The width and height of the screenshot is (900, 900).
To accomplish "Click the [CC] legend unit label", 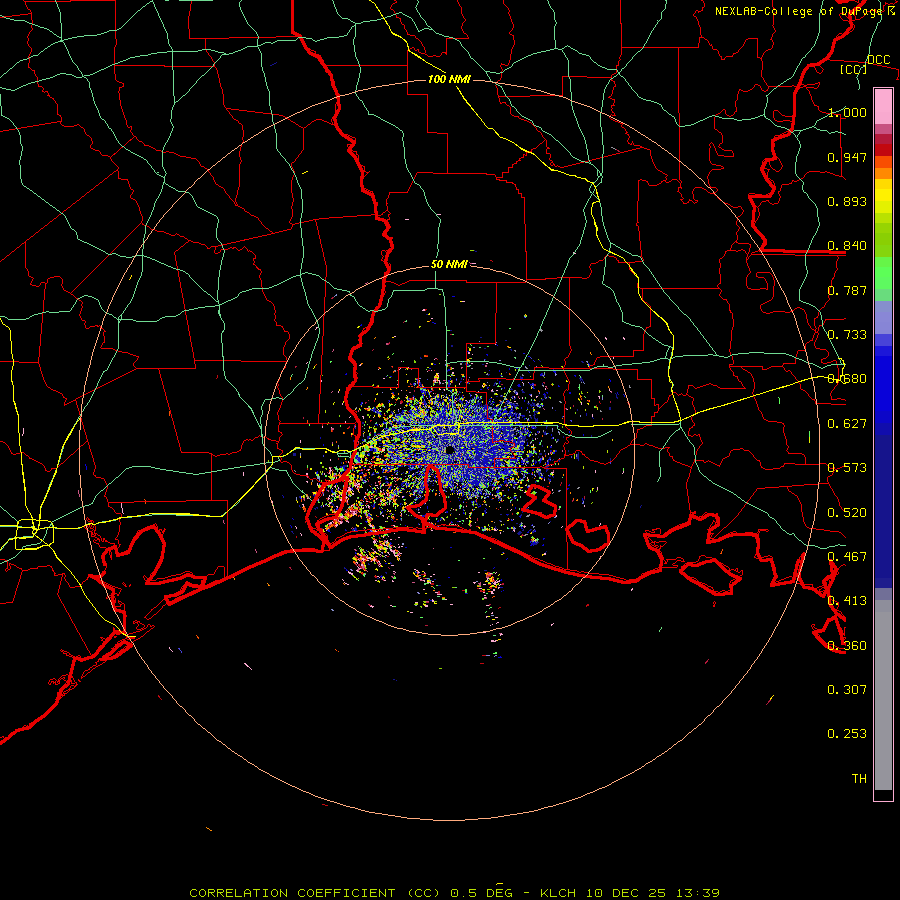I will click(853, 69).
